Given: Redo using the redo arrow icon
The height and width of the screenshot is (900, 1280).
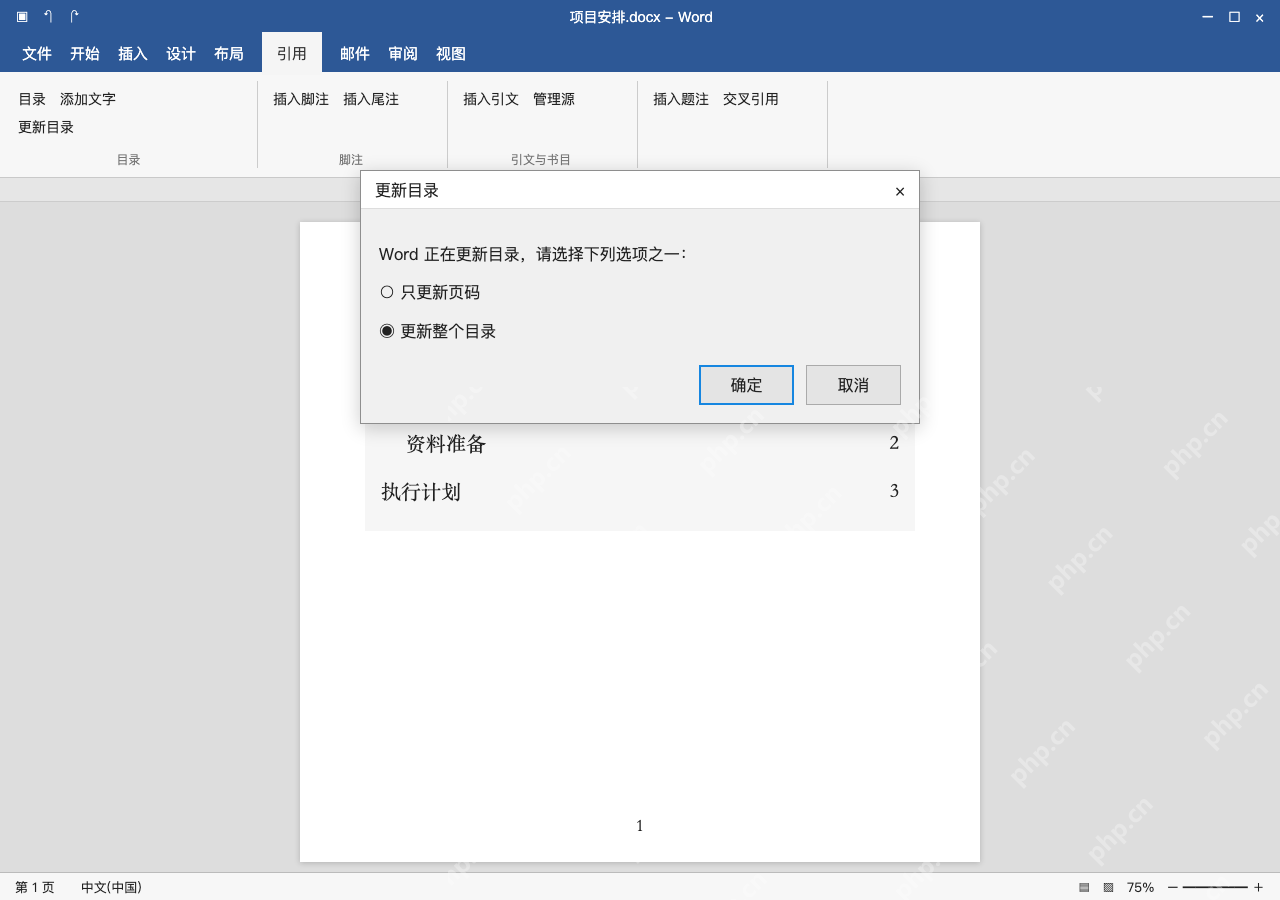Looking at the screenshot, I should 74,17.
